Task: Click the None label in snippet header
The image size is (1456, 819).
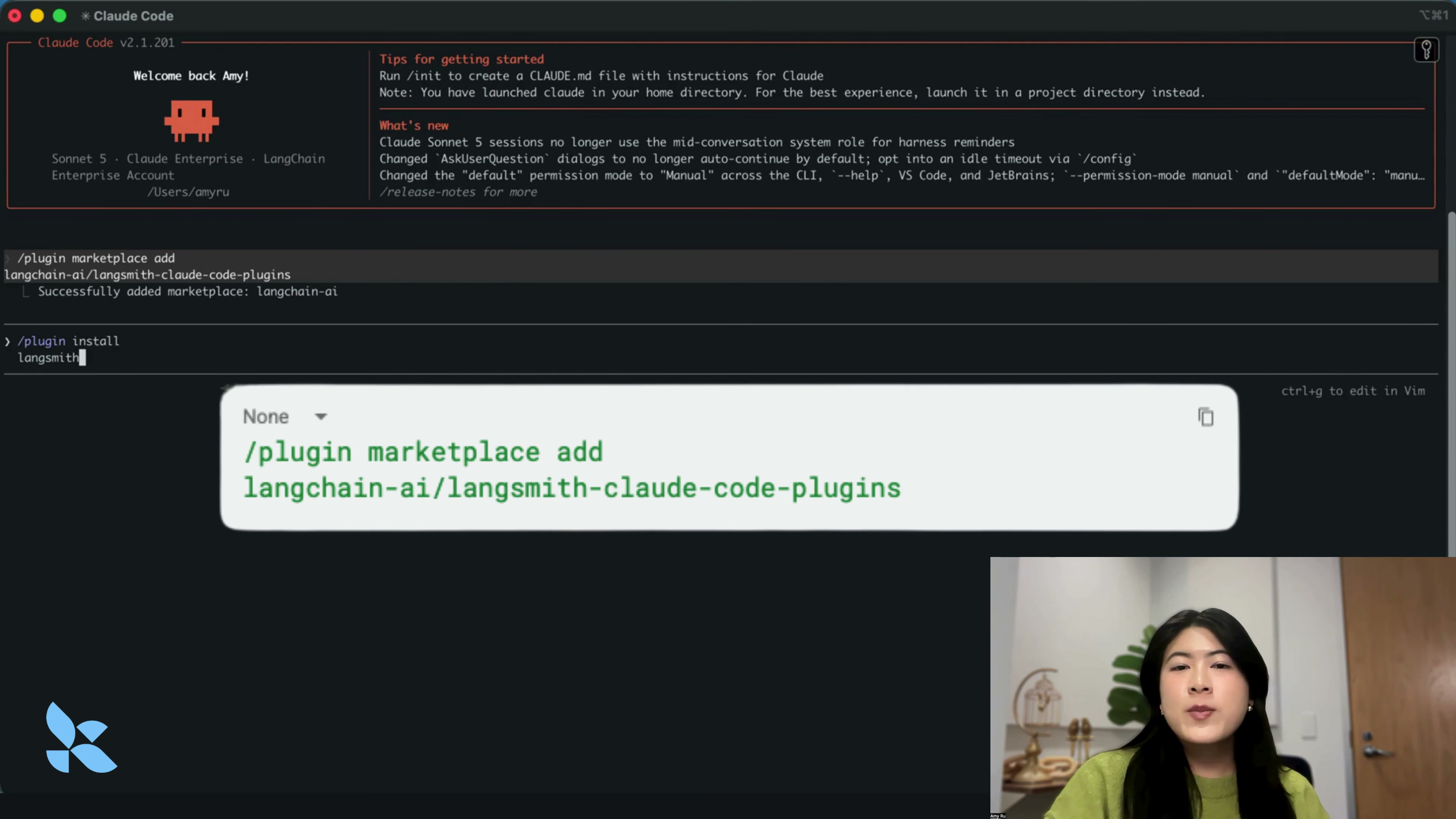Action: point(266,417)
